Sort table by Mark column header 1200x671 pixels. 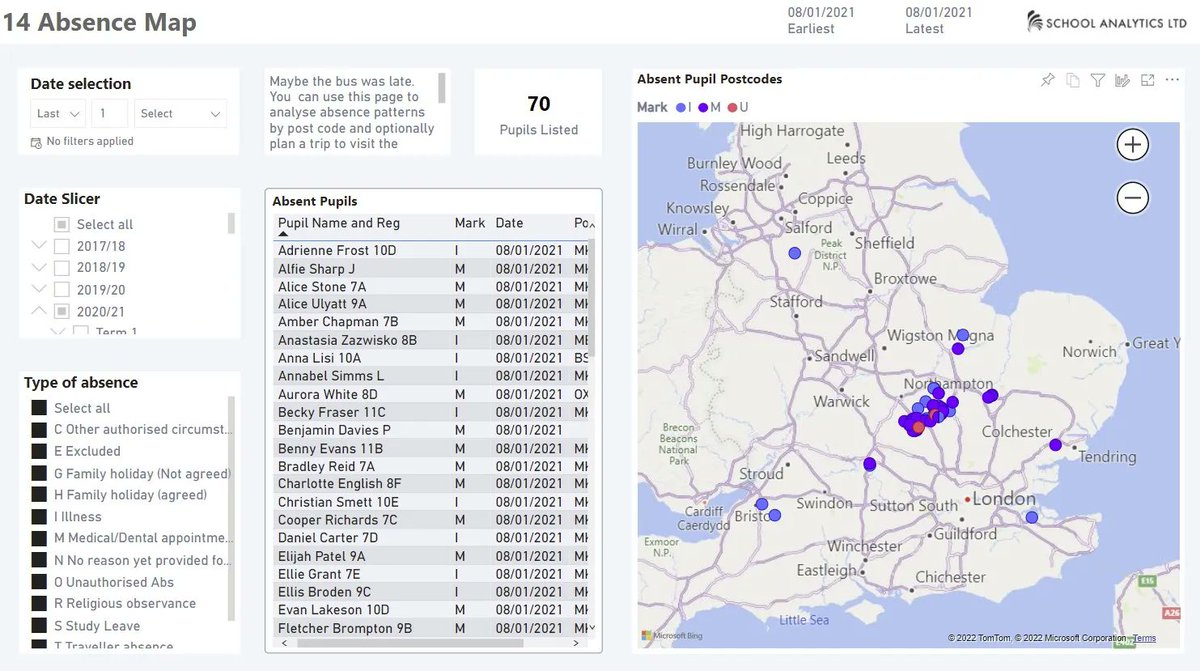[x=470, y=223]
